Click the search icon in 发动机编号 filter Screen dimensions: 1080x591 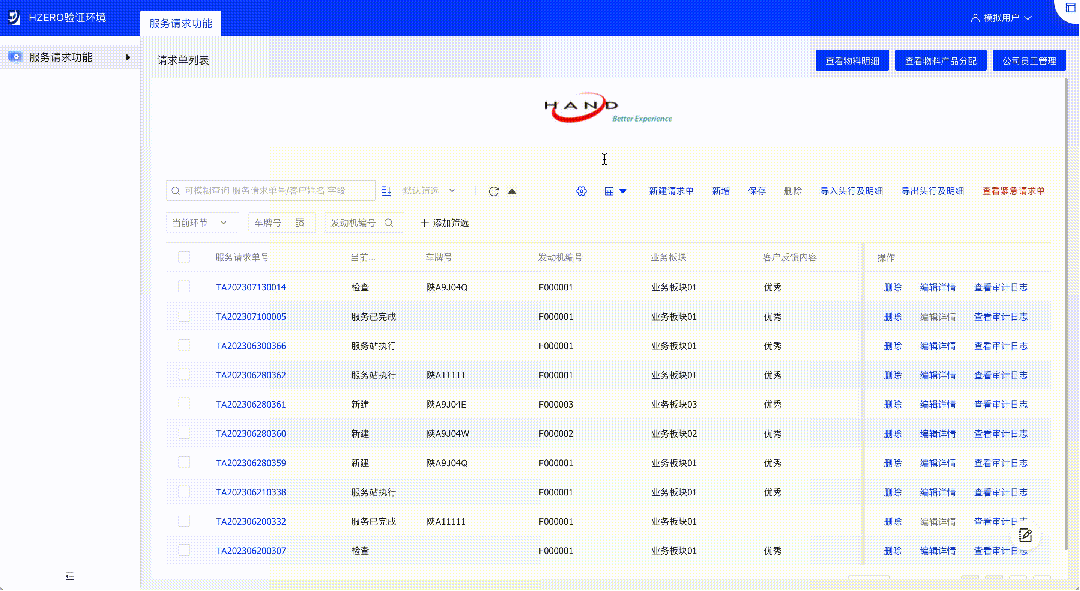click(389, 223)
